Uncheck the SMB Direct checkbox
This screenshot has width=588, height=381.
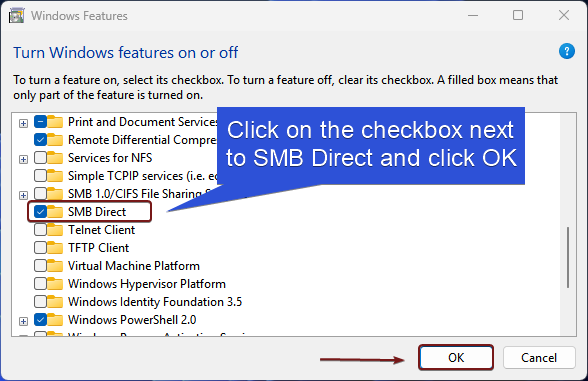(x=40, y=212)
